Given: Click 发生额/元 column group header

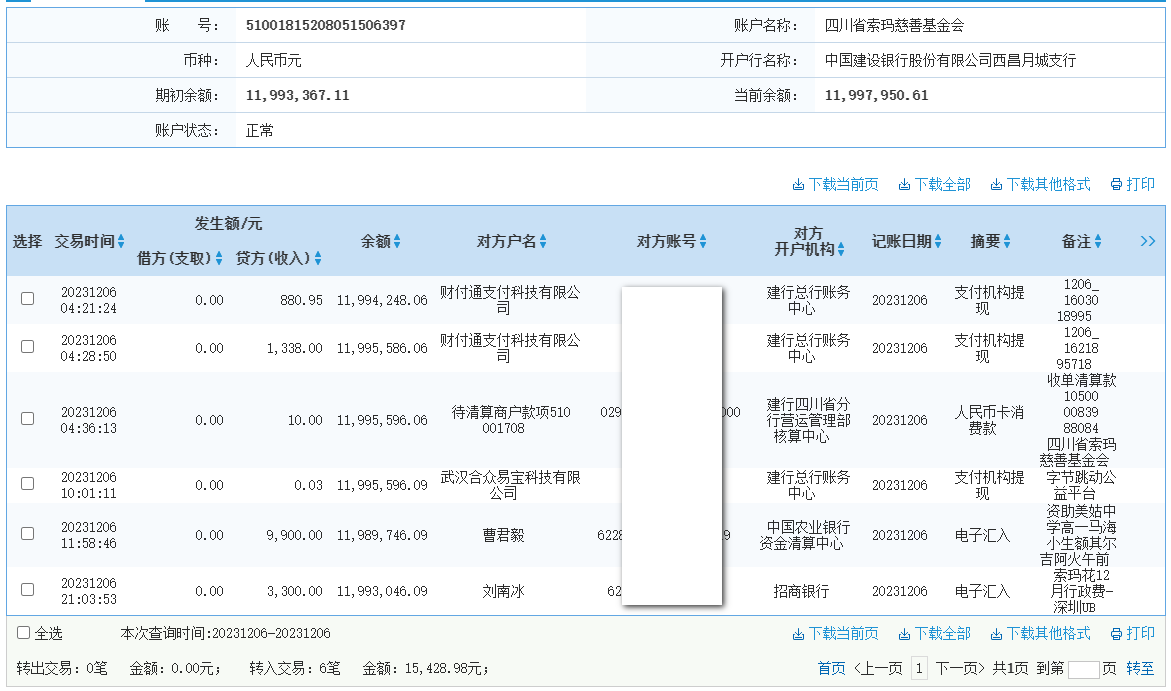Looking at the screenshot, I should (228, 223).
